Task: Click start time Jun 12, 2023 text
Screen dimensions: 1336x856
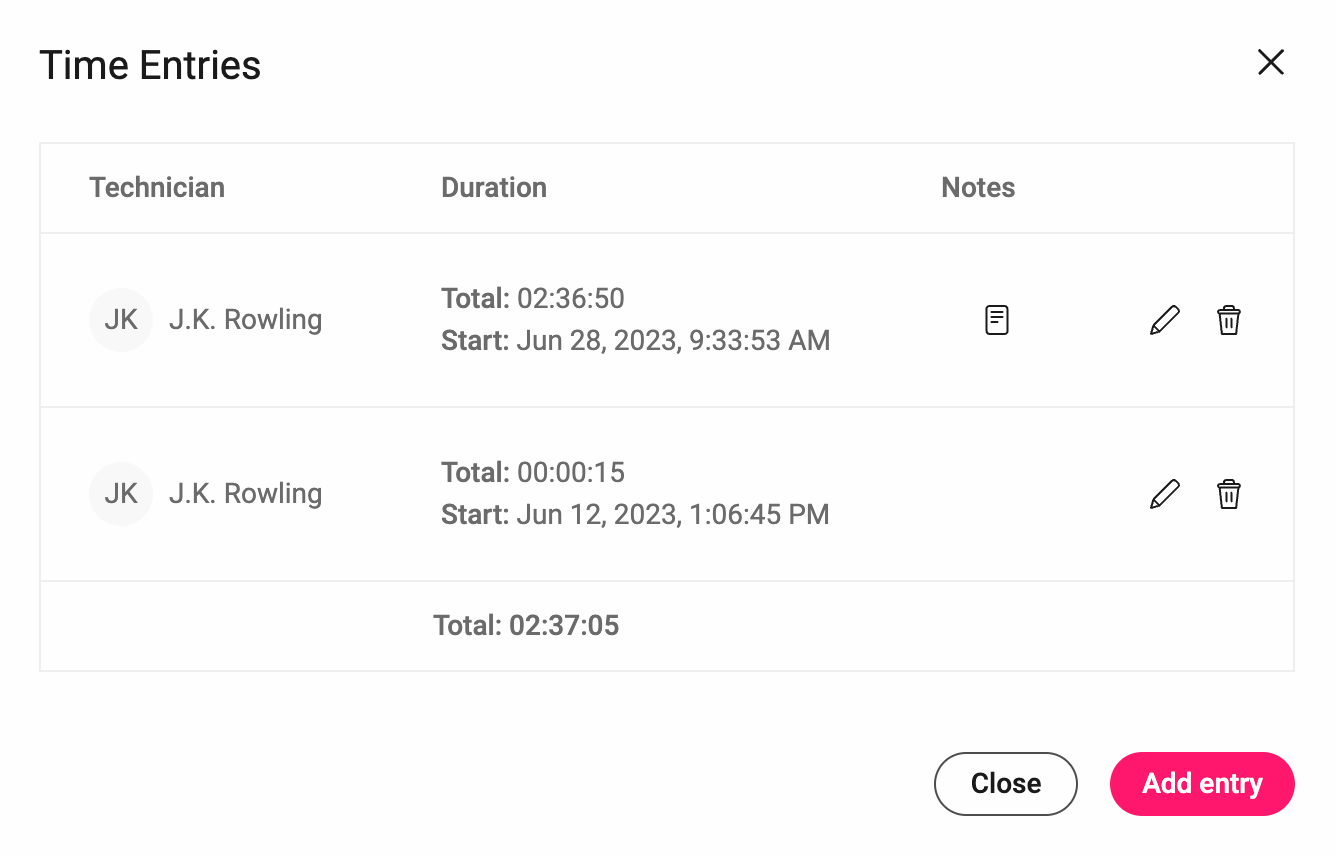Action: [x=635, y=515]
